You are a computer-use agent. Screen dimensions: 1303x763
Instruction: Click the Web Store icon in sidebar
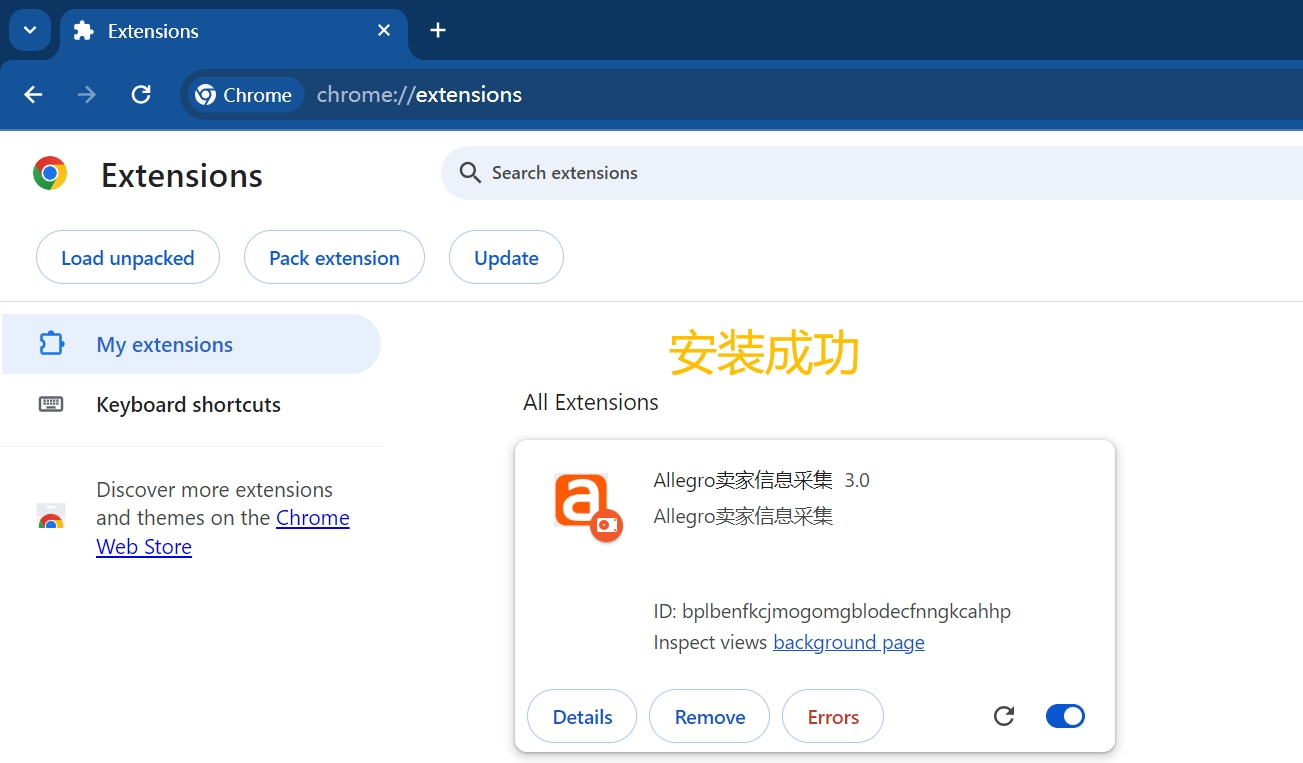coord(51,517)
